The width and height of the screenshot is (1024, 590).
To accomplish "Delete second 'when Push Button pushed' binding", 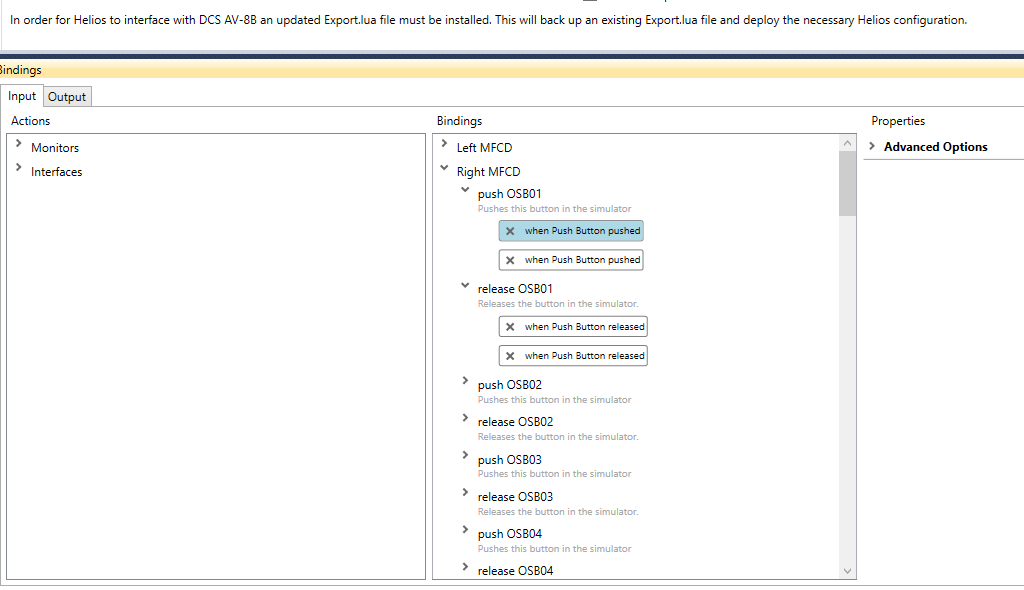I will pyautogui.click(x=510, y=260).
